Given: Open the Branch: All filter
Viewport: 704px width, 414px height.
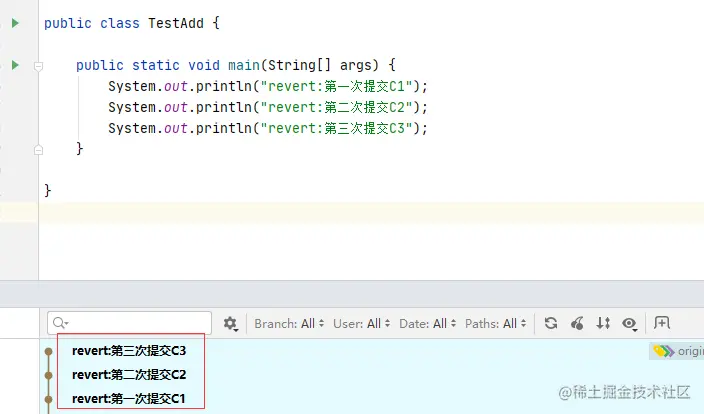Looking at the screenshot, I should point(289,323).
